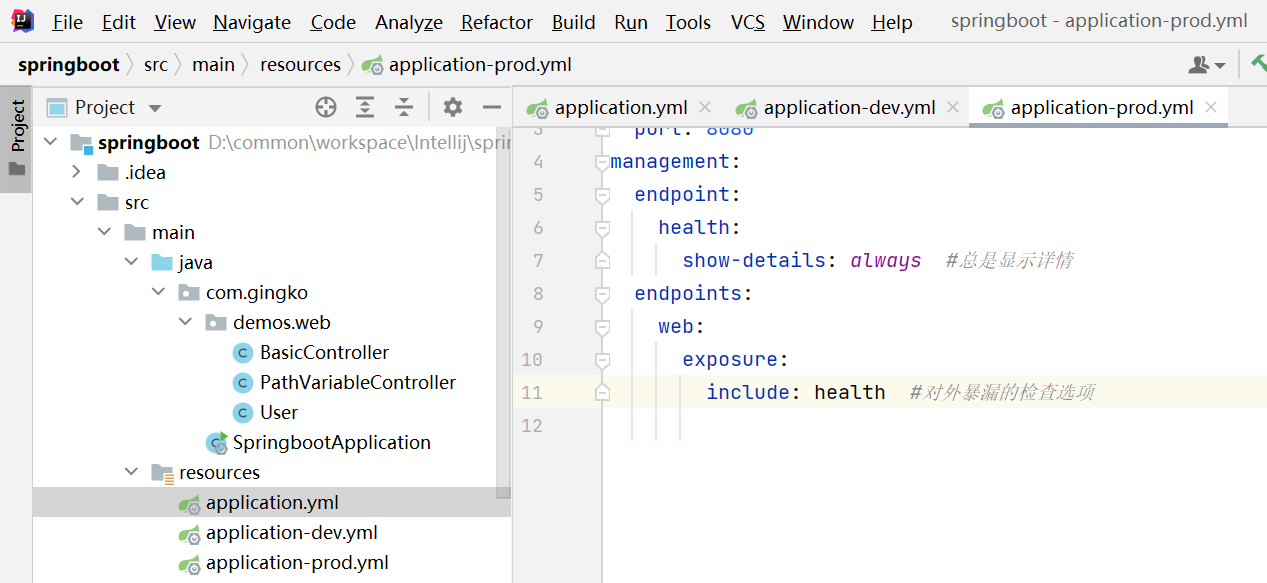Open the Edit menu
This screenshot has height=583, width=1267.
(119, 22)
